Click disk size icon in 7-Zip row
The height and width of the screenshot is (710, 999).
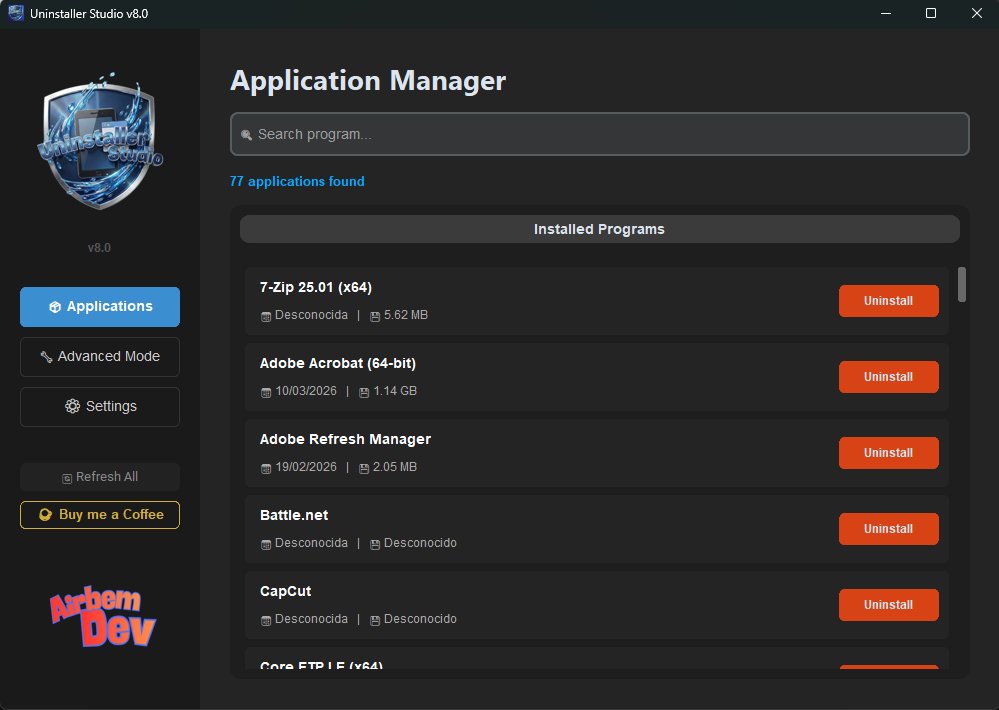375,316
